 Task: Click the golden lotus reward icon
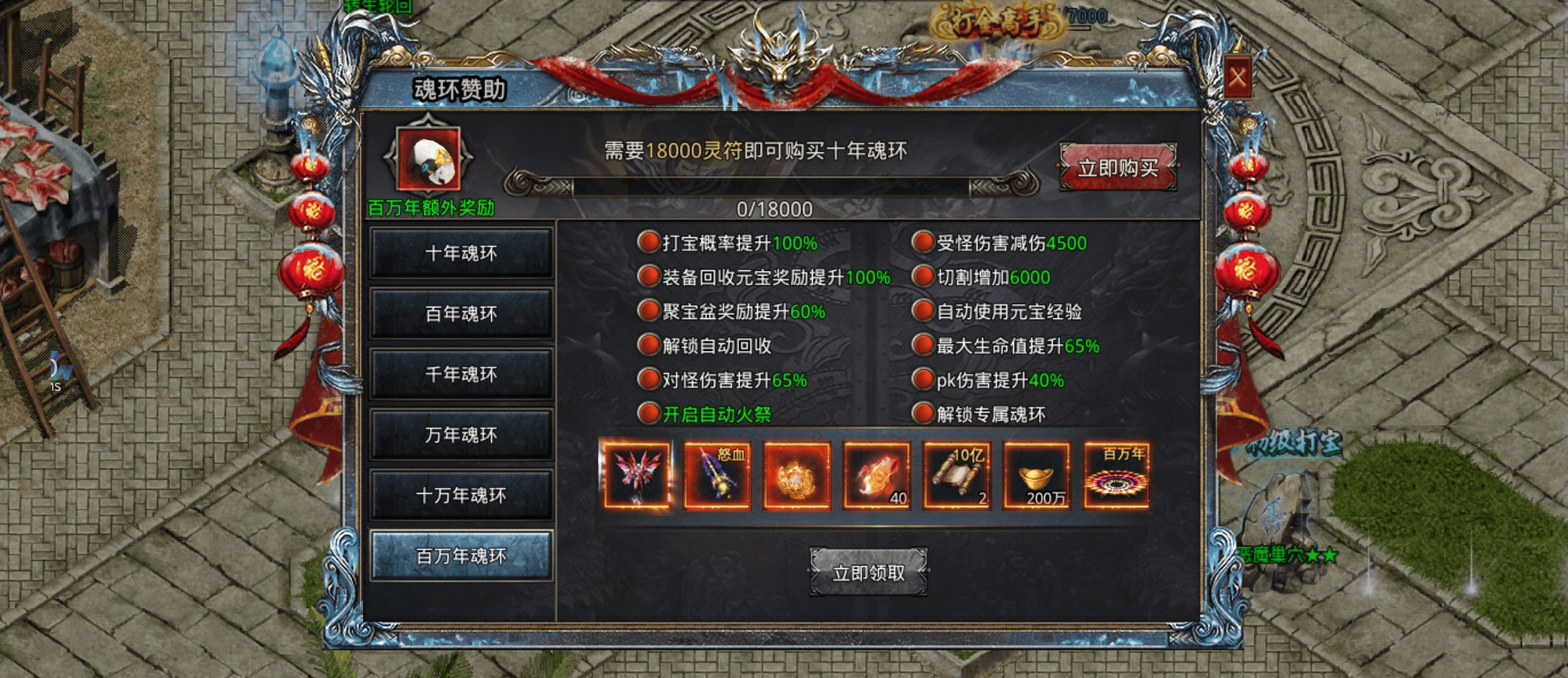coord(797,475)
